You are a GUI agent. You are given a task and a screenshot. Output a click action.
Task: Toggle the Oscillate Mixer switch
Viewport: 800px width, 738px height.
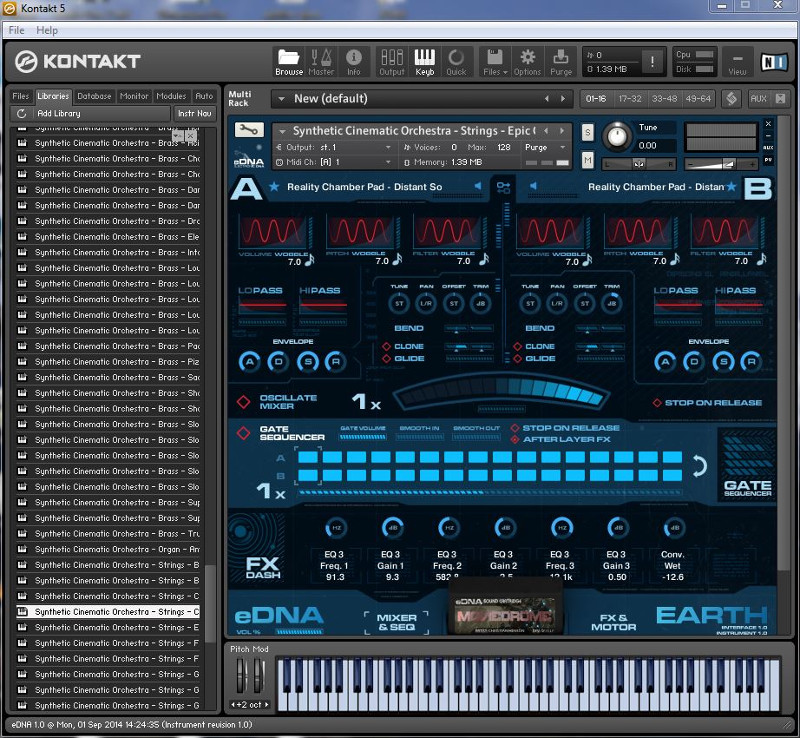coord(243,402)
